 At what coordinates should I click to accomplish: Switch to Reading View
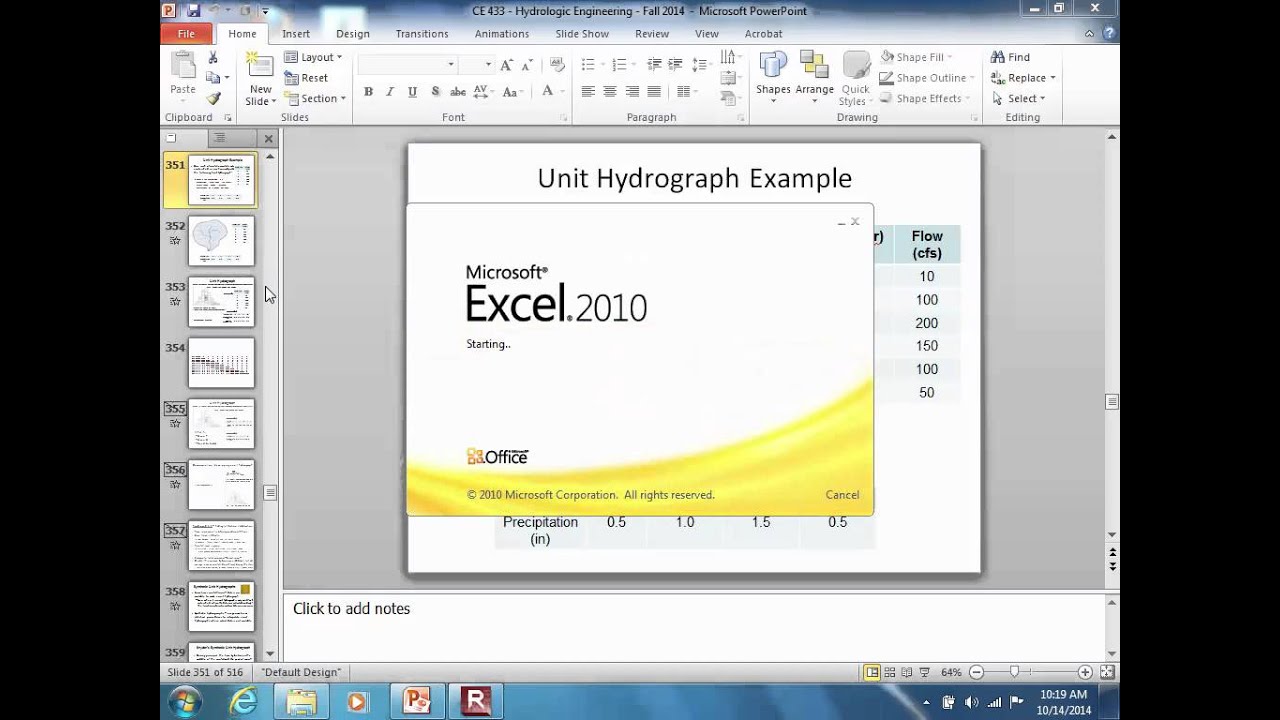coord(906,672)
